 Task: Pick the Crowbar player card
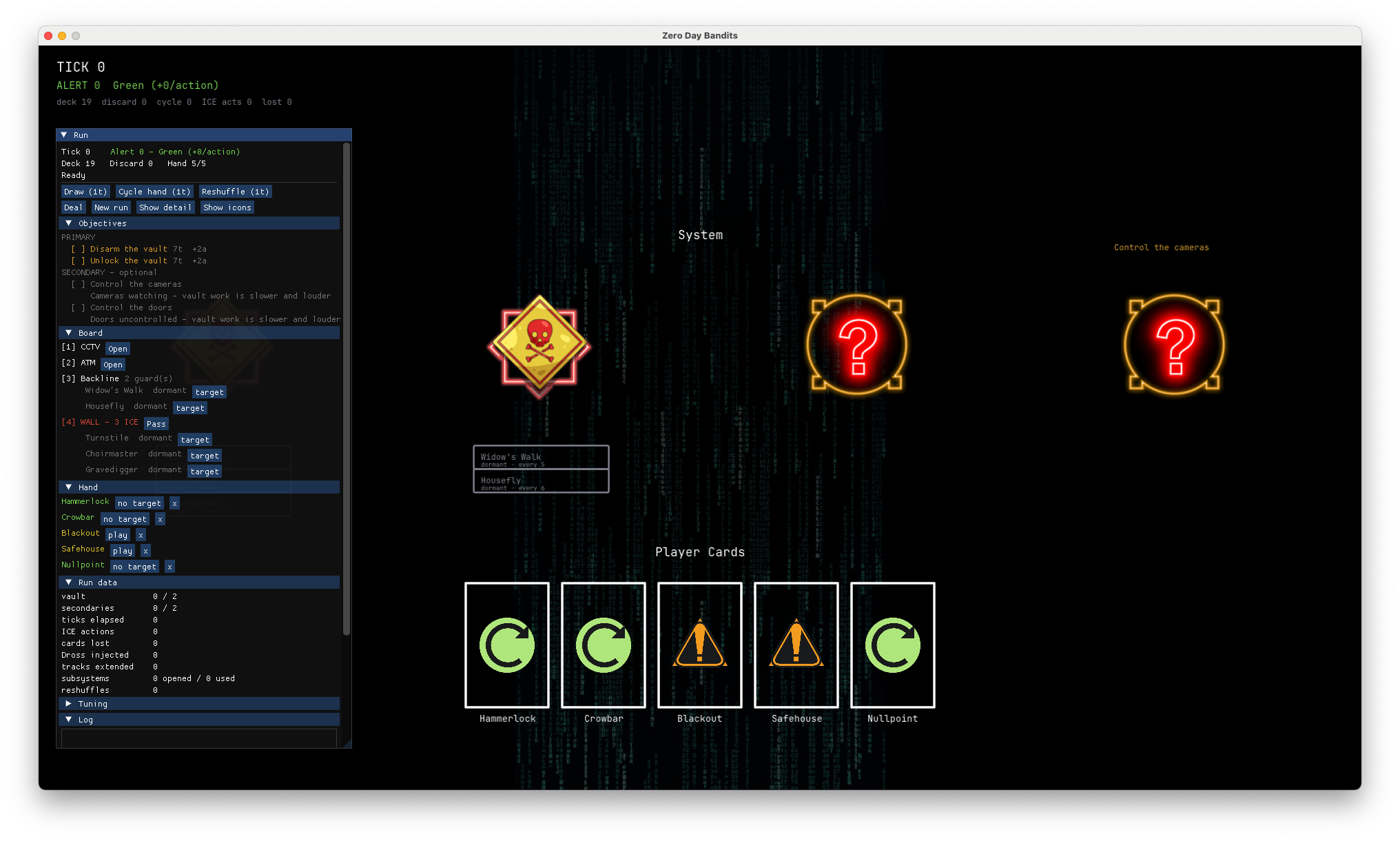coord(604,645)
